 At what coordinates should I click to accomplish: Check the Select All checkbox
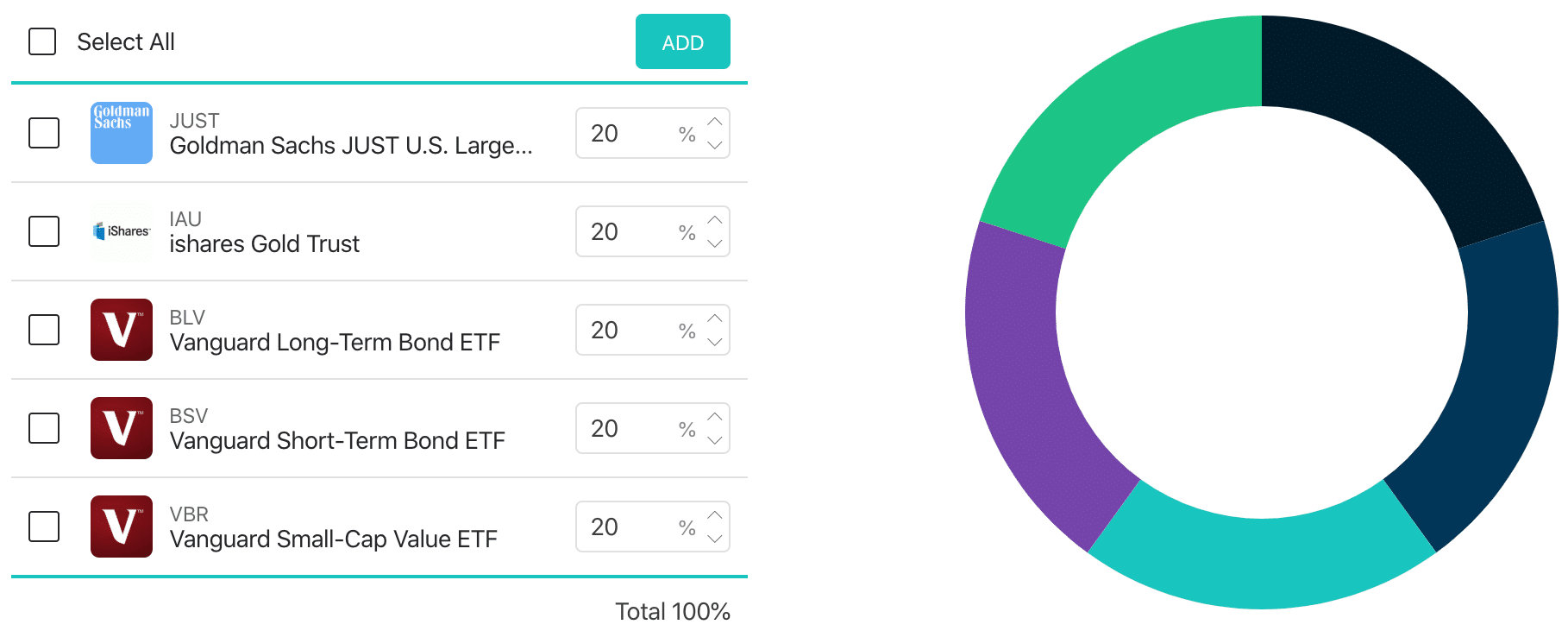42,41
